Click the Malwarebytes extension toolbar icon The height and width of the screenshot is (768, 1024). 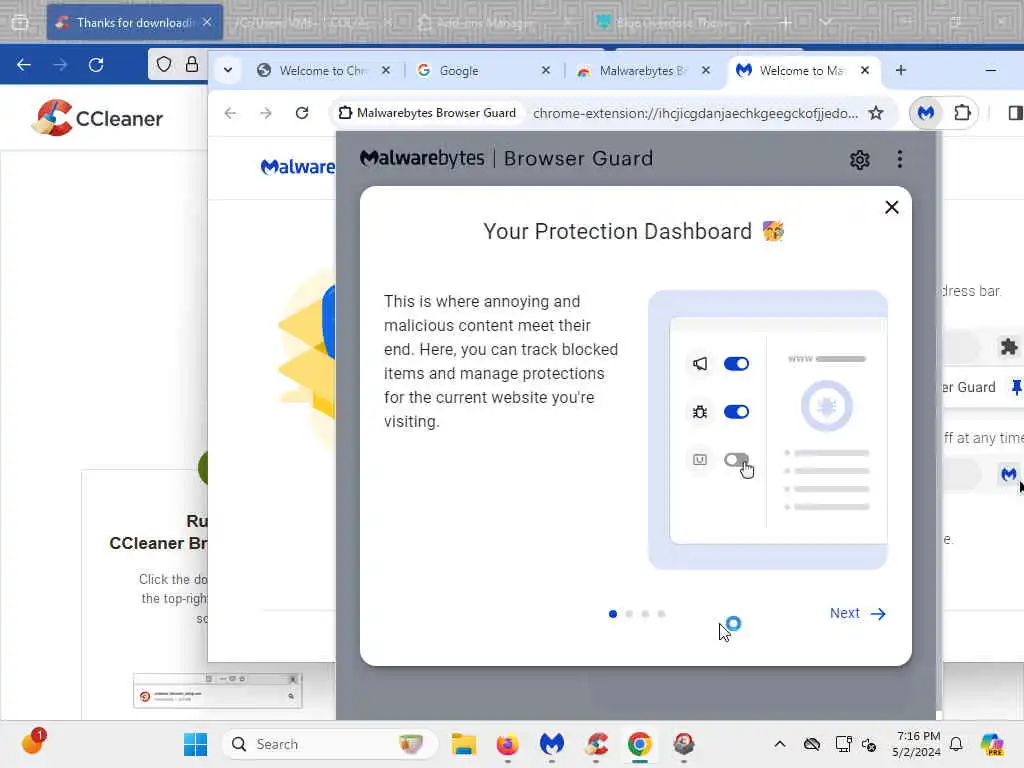tap(926, 113)
